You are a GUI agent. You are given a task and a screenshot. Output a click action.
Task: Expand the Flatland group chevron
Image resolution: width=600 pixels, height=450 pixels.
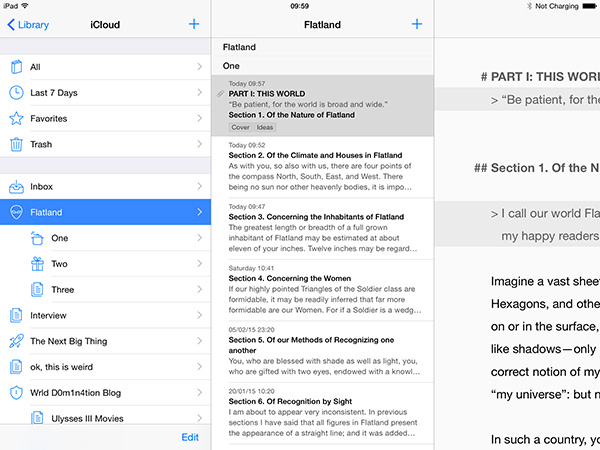click(199, 212)
